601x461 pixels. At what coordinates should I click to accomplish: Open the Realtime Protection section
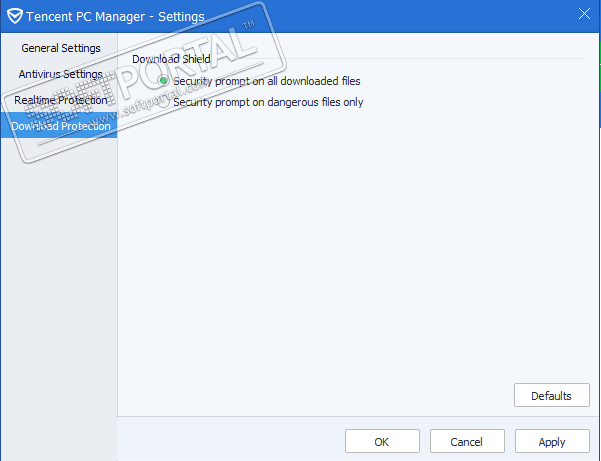click(61, 100)
